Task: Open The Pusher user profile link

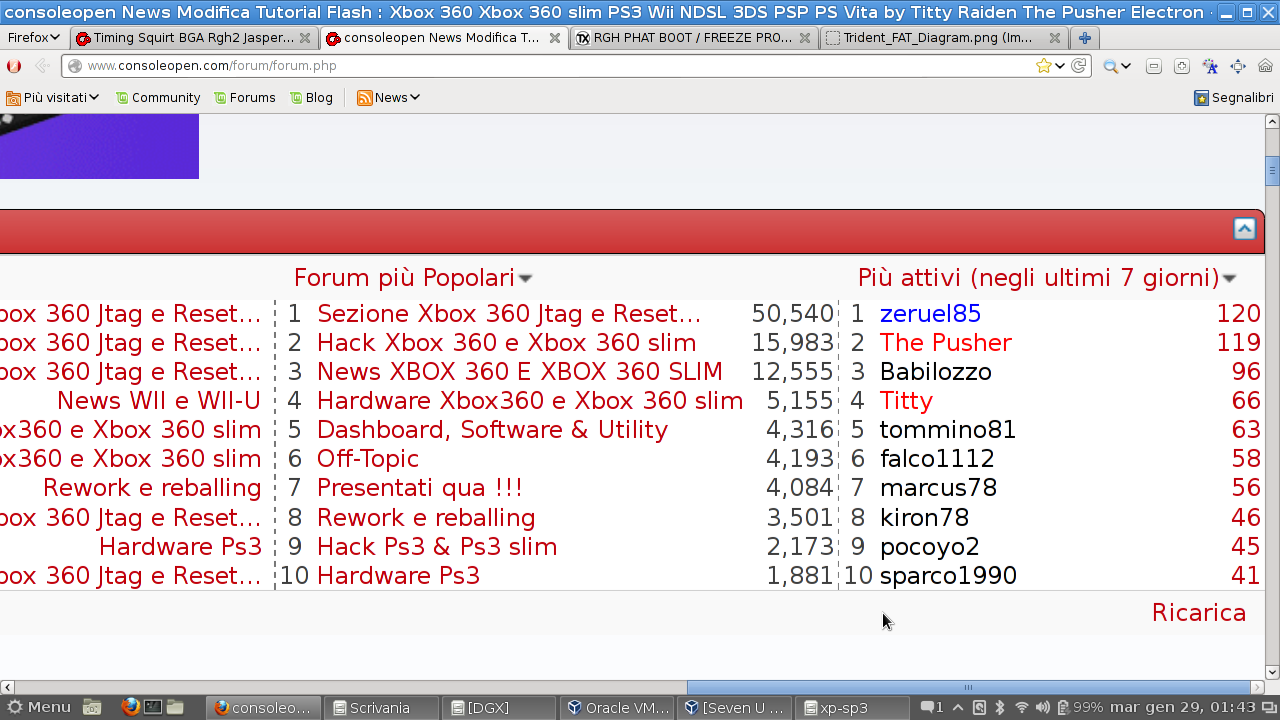Action: click(x=946, y=343)
